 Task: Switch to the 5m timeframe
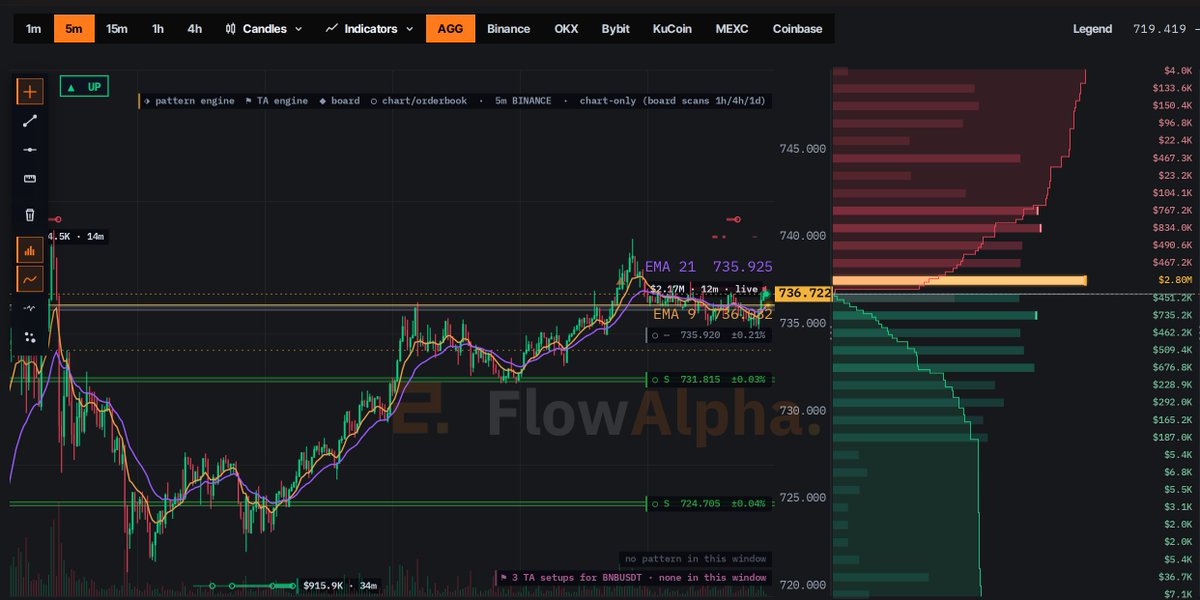pyautogui.click(x=74, y=29)
